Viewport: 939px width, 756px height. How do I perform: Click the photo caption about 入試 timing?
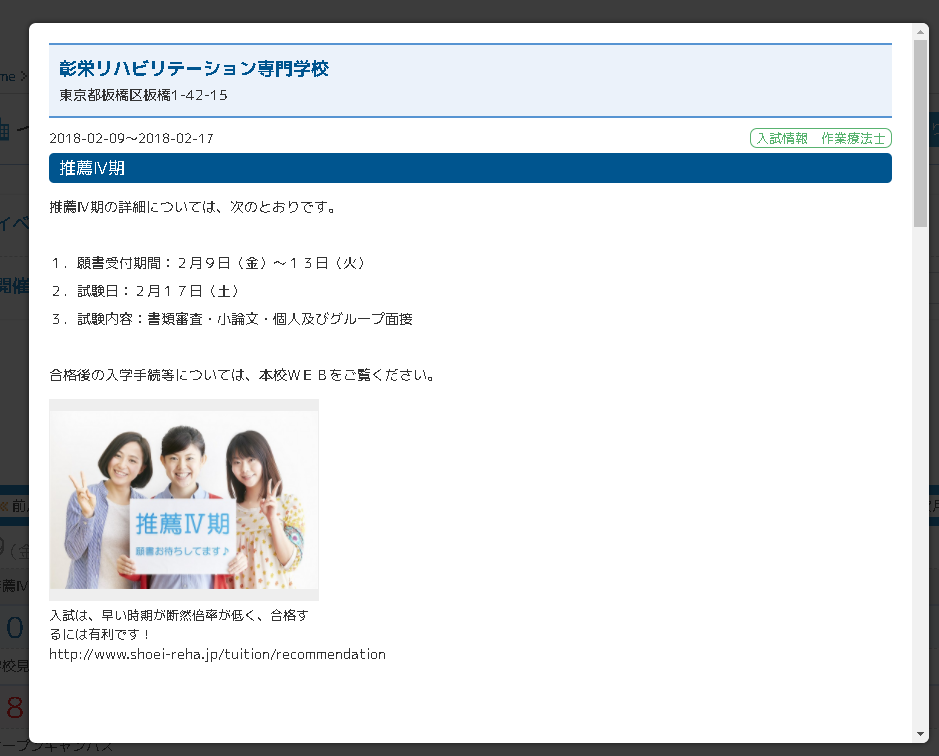(x=180, y=625)
